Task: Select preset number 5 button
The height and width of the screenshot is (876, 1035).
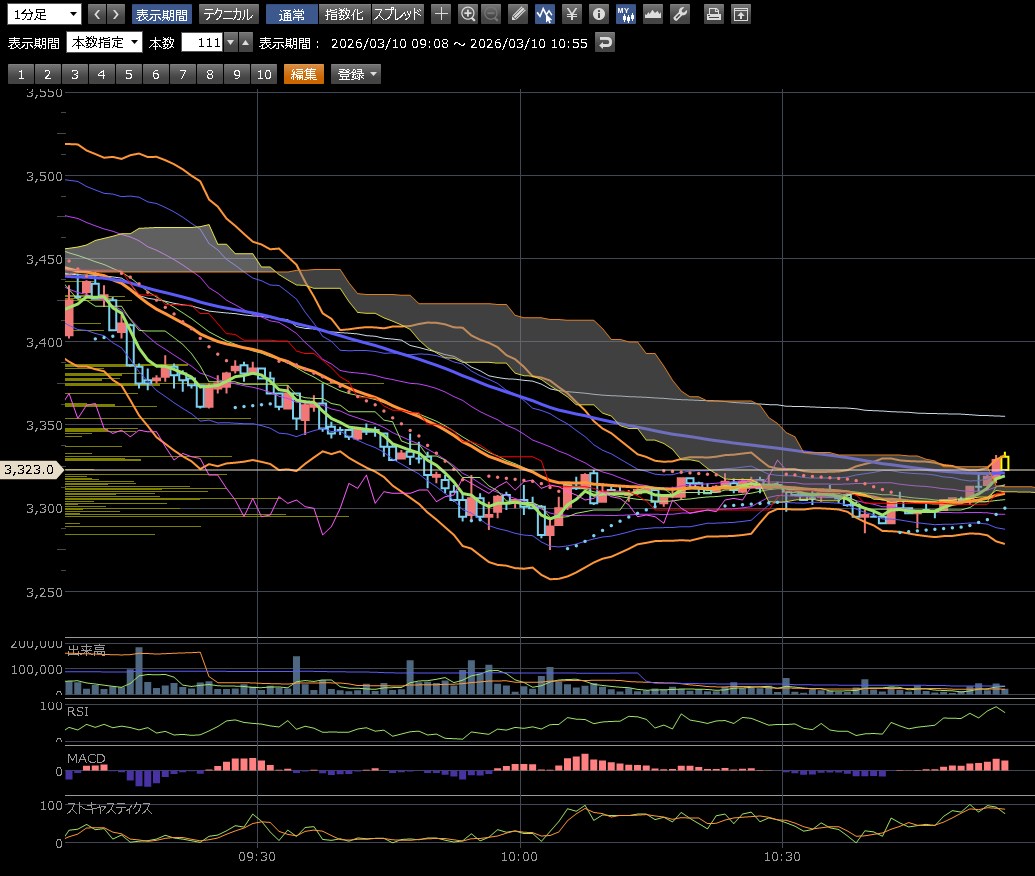Action: (x=128, y=74)
